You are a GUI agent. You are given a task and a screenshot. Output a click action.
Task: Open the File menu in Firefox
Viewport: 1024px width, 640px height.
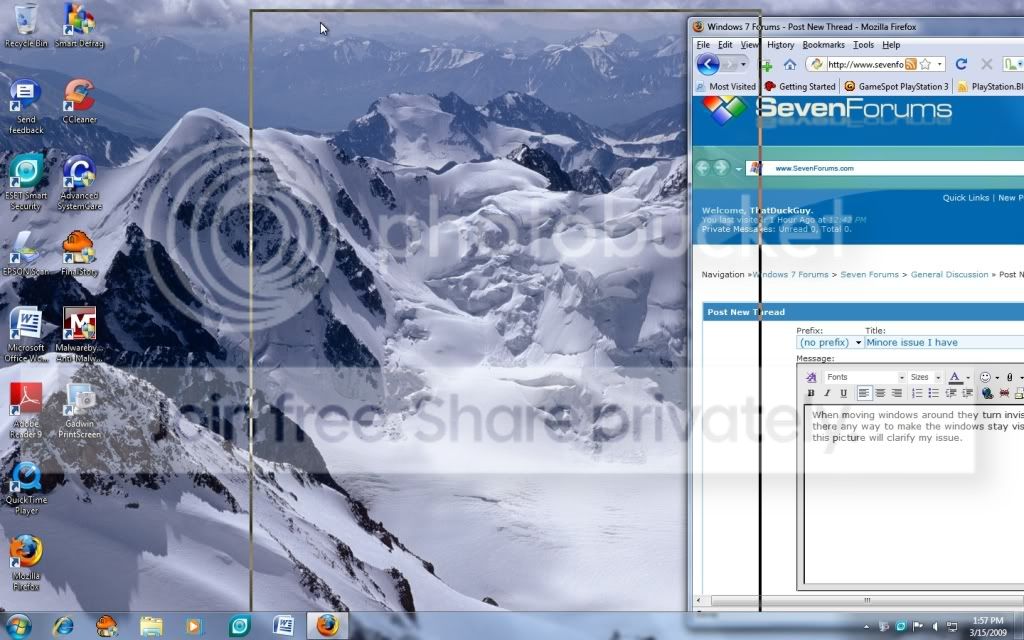[703, 45]
